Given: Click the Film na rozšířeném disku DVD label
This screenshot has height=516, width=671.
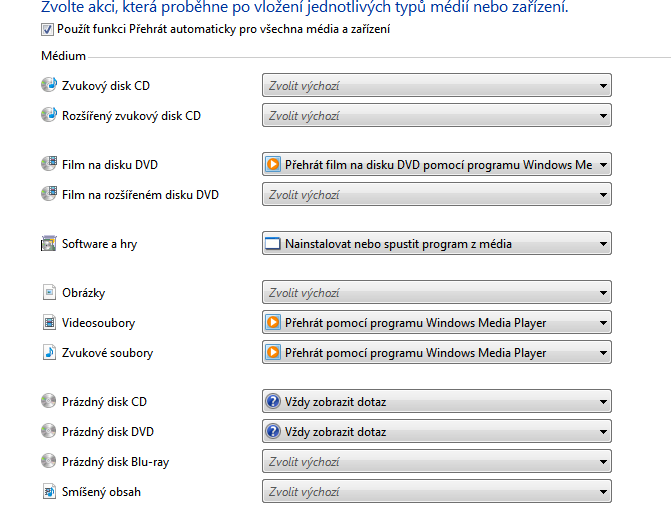Looking at the screenshot, I should (x=140, y=194).
